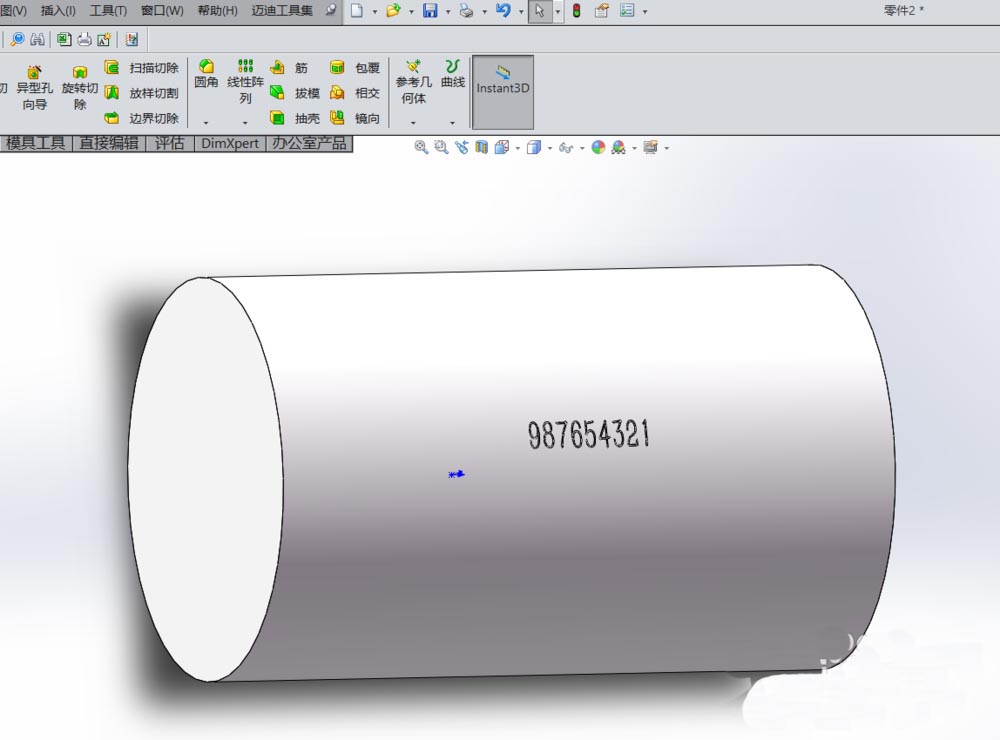Expand the Fillet (圆角) dropdown arrow

pyautogui.click(x=206, y=122)
